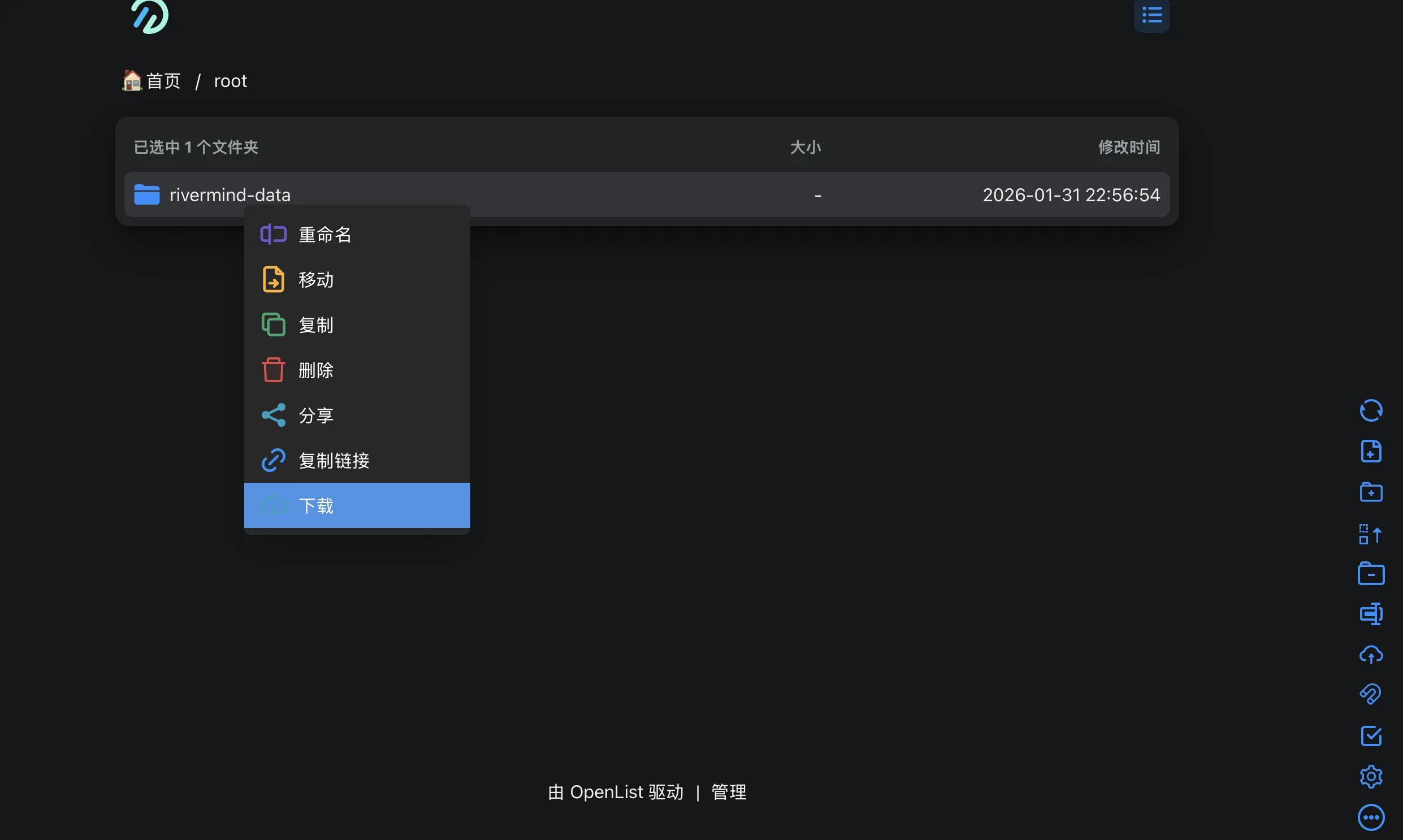Sort by the 修改时间 column header
Viewport: 1403px width, 840px height.
(1128, 146)
